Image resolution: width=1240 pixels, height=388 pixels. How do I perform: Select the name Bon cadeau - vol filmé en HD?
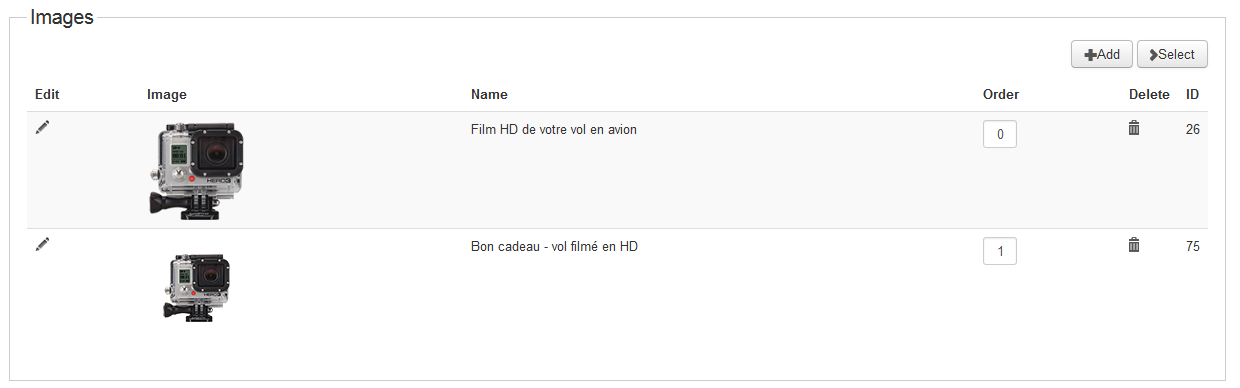[554, 246]
